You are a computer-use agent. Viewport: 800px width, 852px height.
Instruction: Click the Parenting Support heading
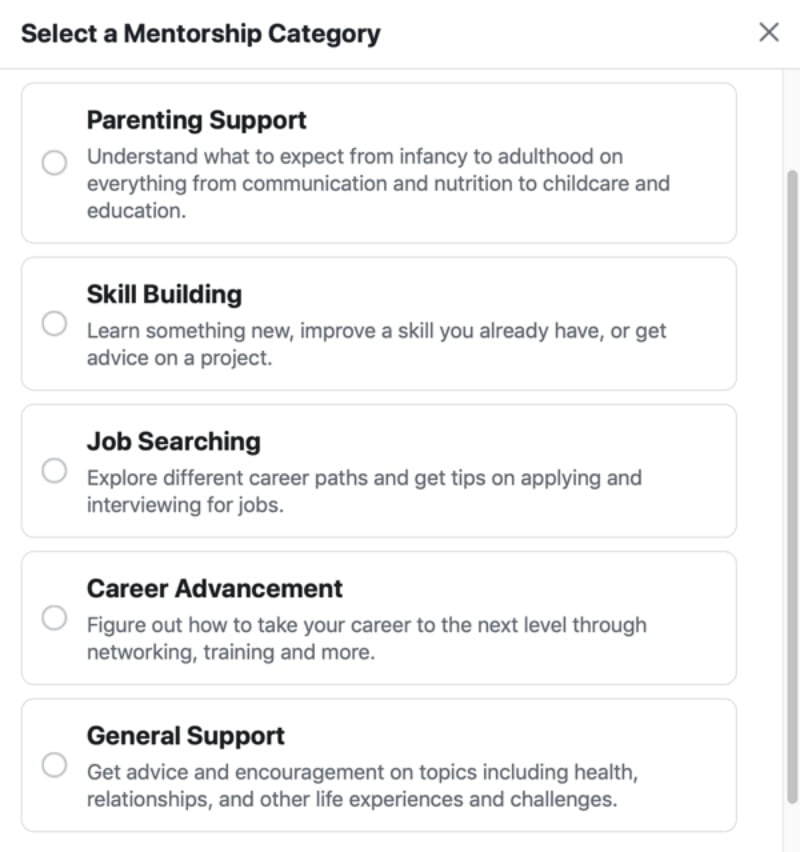pos(196,120)
